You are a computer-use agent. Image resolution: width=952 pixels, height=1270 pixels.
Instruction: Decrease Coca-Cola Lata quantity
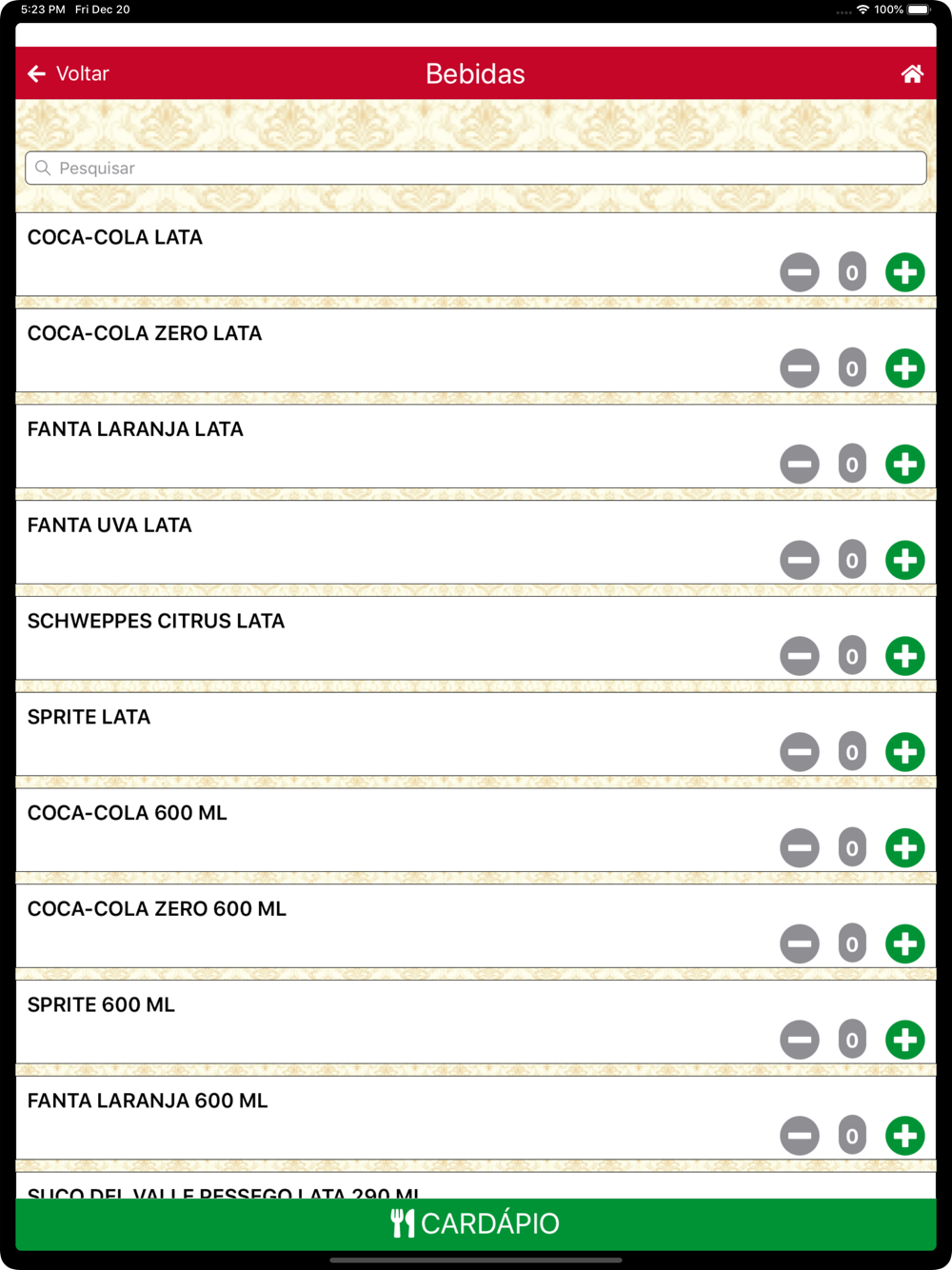[800, 272]
